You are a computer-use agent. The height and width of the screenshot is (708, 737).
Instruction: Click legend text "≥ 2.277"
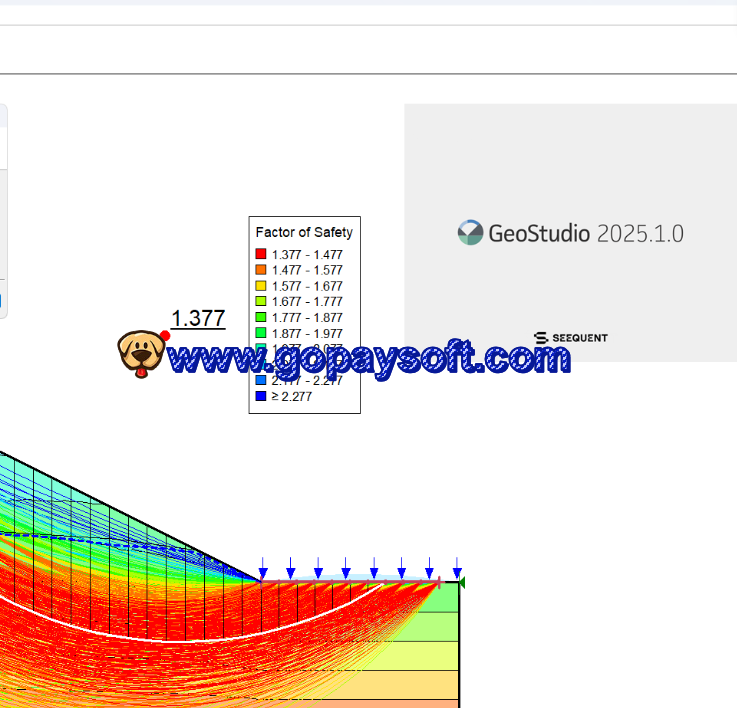(292, 397)
